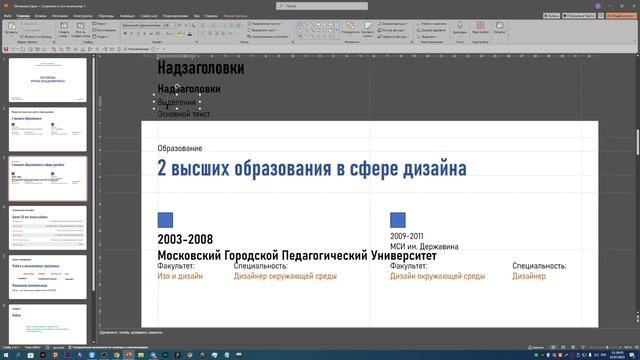Select the fifth slide thumbnail

point(48,277)
